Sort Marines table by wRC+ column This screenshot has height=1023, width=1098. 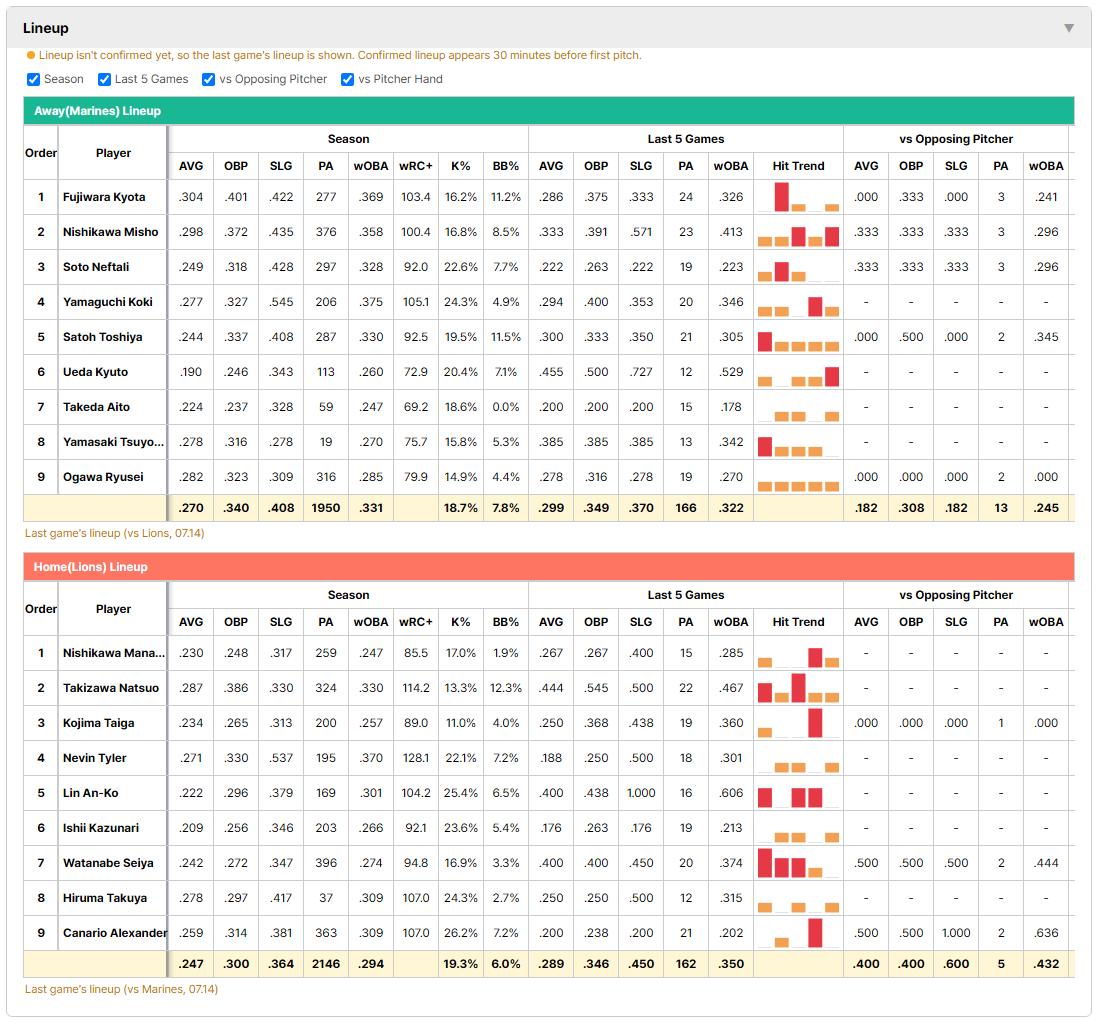(416, 166)
